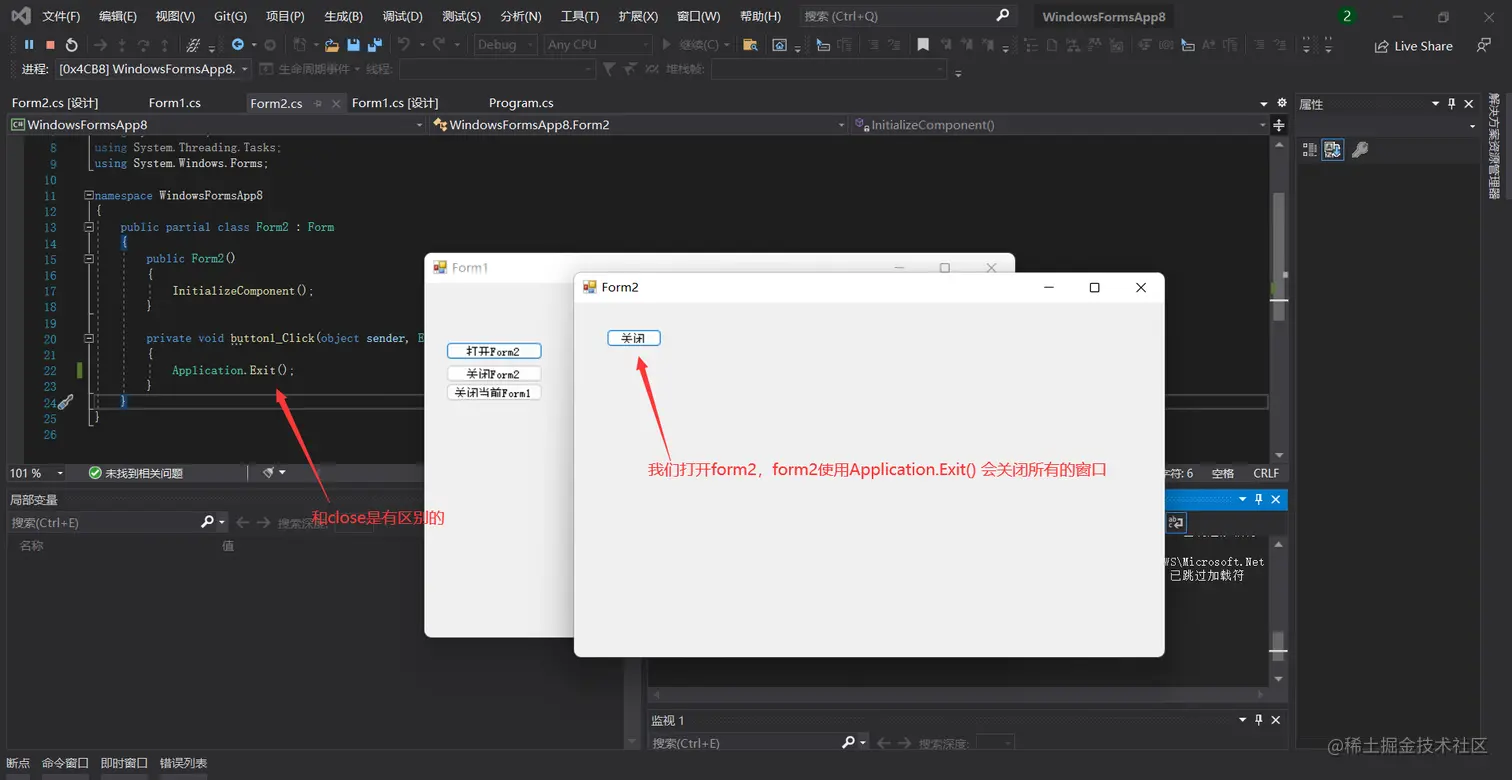The width and height of the screenshot is (1512, 780).
Task: Click the Visual Studio logo icon
Action: click(20, 16)
